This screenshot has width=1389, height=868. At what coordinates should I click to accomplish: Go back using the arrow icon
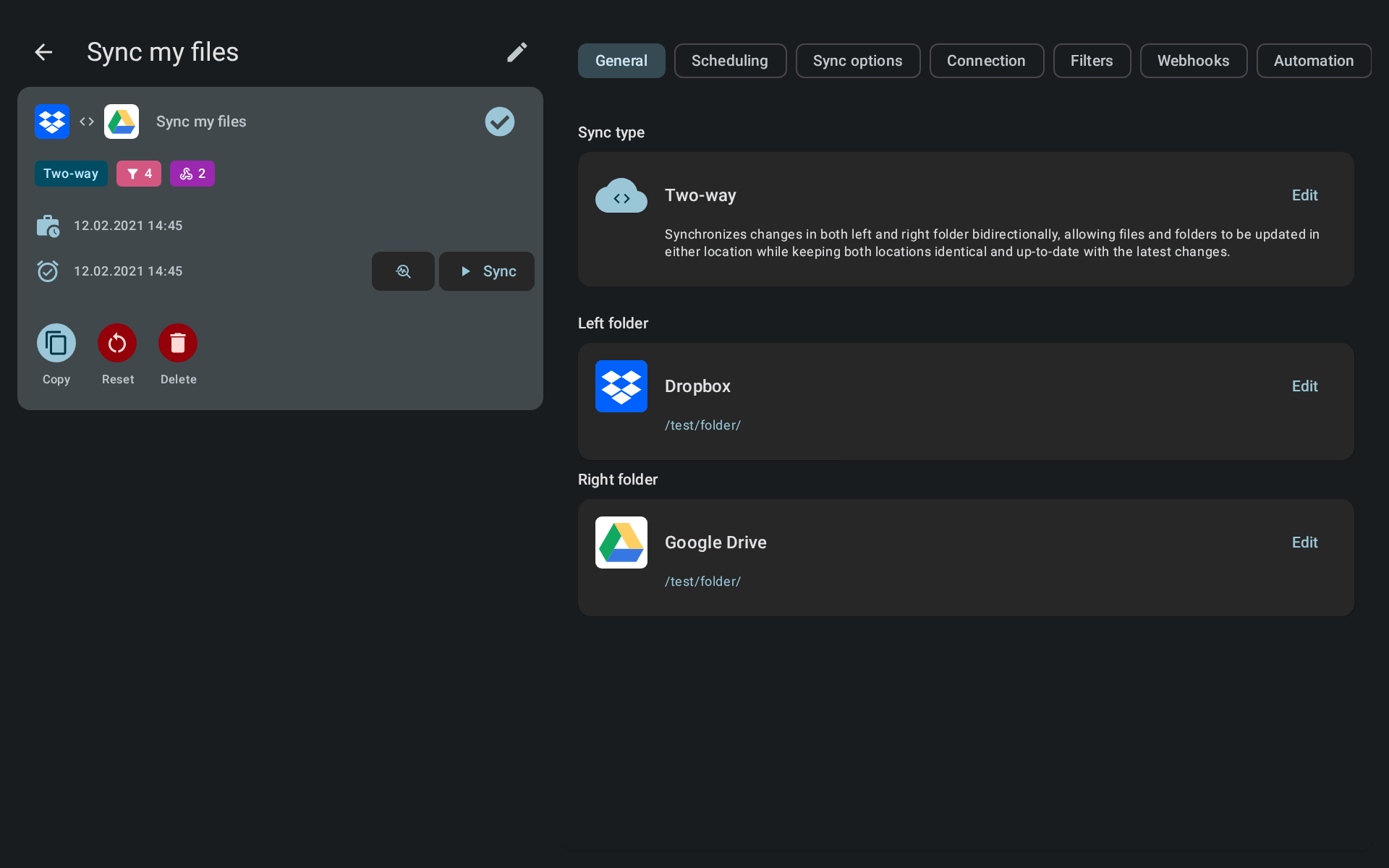tap(43, 52)
